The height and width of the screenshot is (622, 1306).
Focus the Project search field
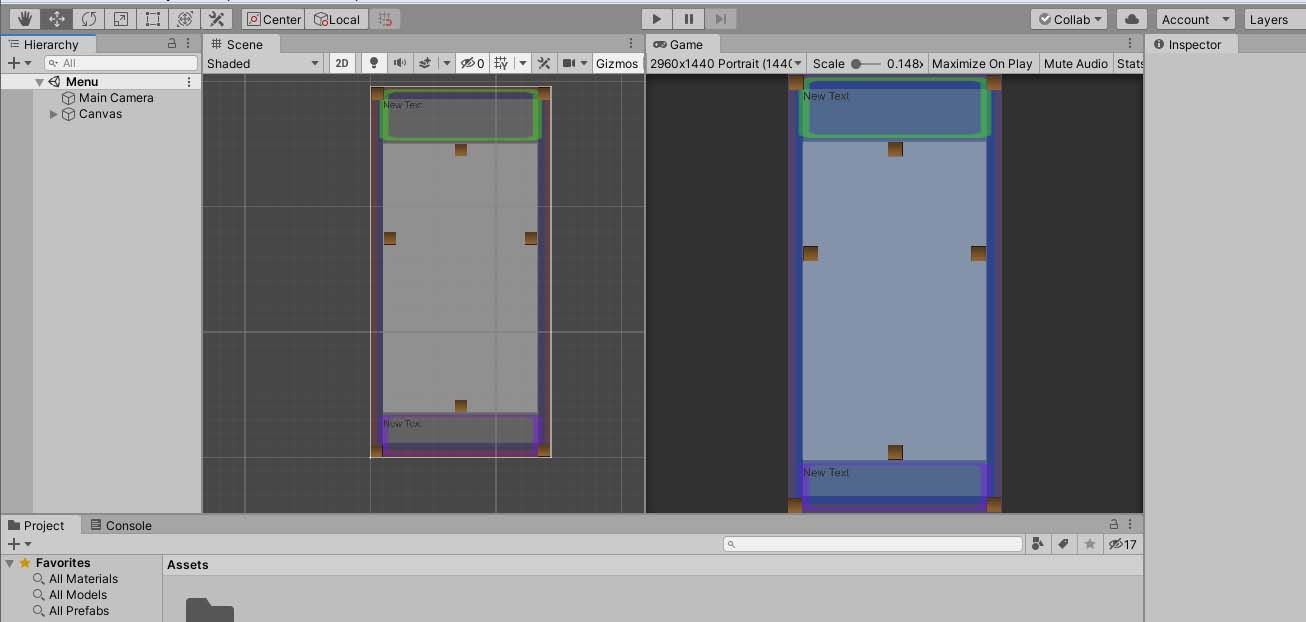[x=873, y=544]
